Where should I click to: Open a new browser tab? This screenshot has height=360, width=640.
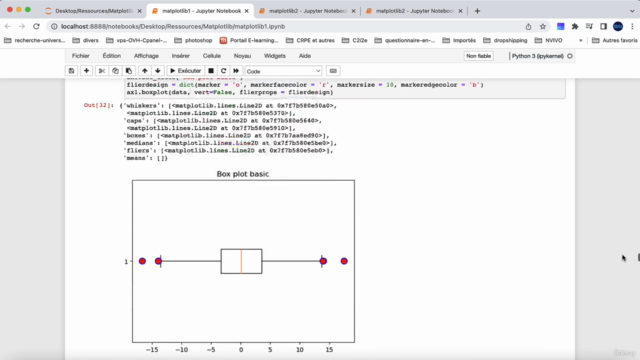(x=477, y=11)
